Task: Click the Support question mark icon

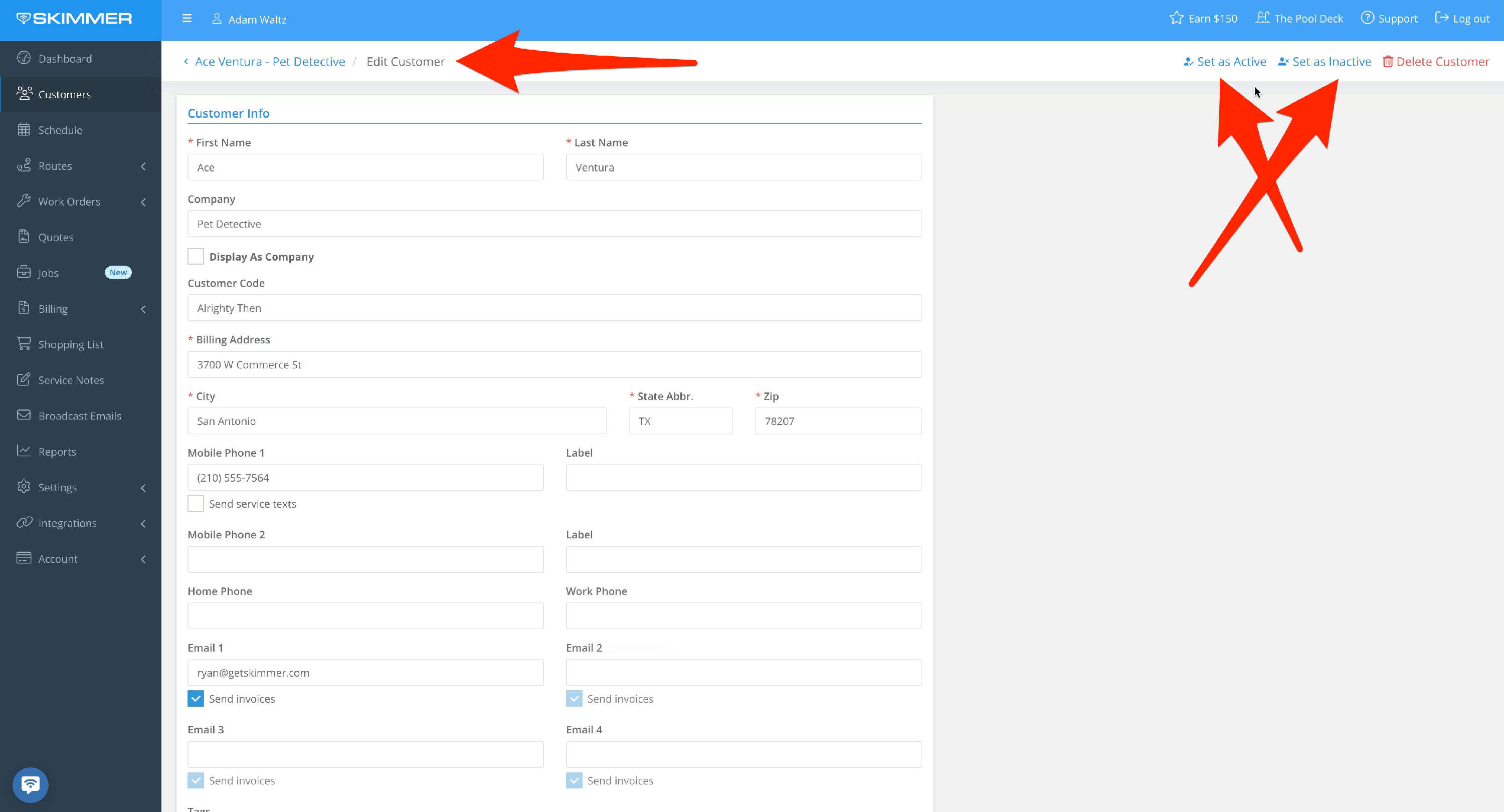Action: (1367, 18)
